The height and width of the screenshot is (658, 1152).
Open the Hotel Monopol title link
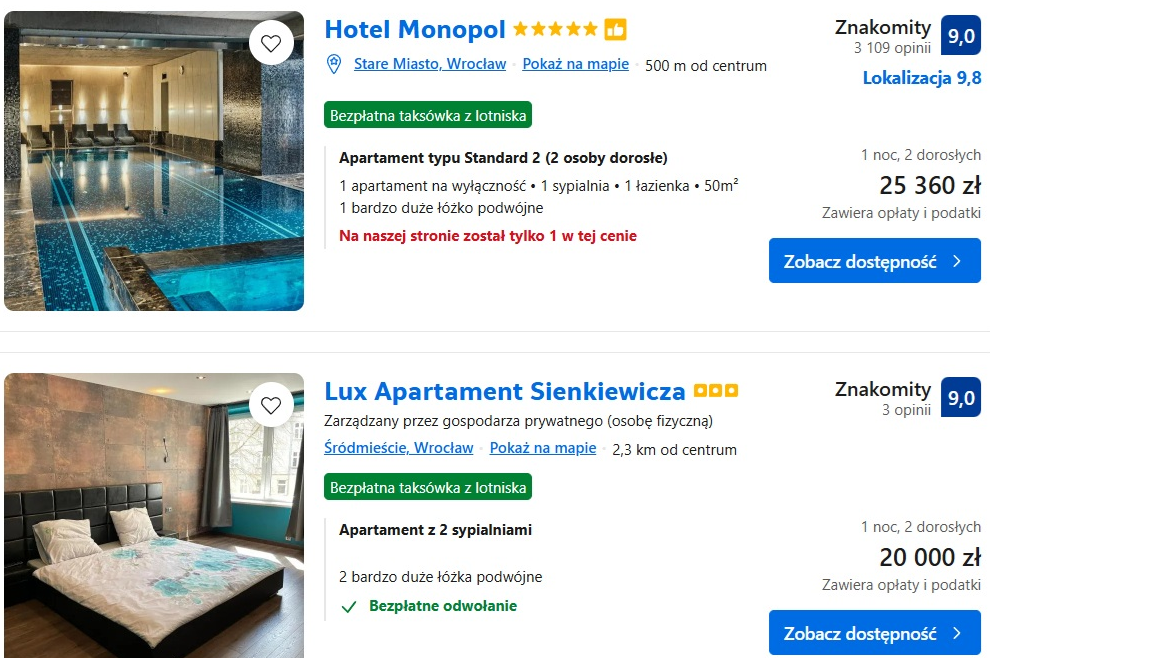(x=415, y=29)
